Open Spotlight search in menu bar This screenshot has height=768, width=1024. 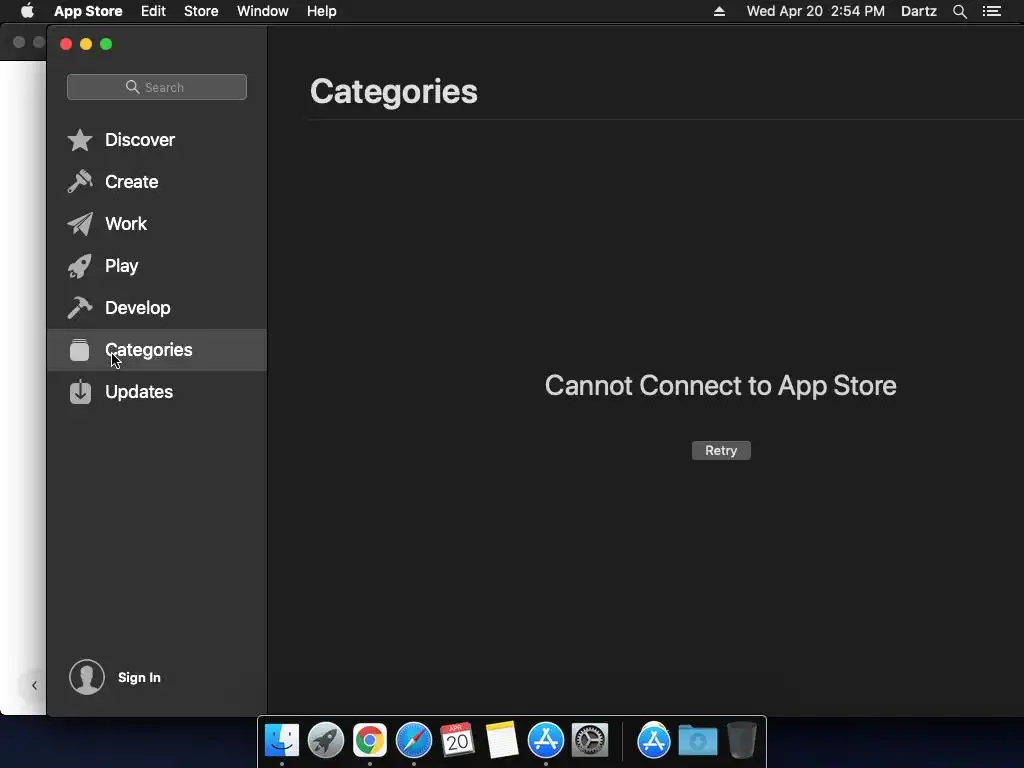(959, 11)
